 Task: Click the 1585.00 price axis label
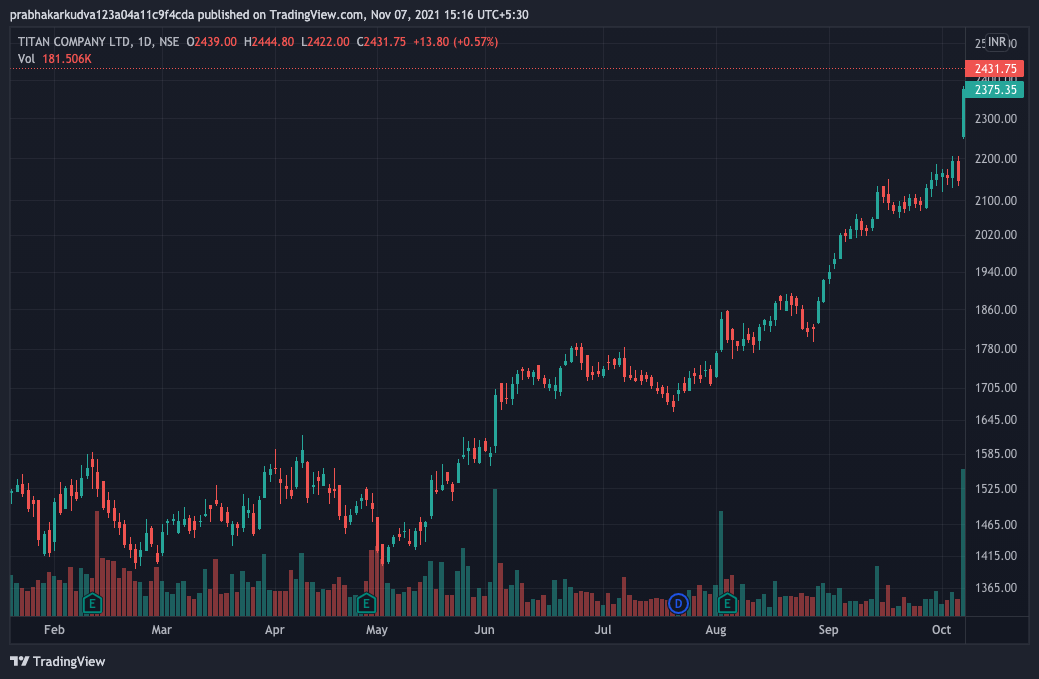(996, 454)
